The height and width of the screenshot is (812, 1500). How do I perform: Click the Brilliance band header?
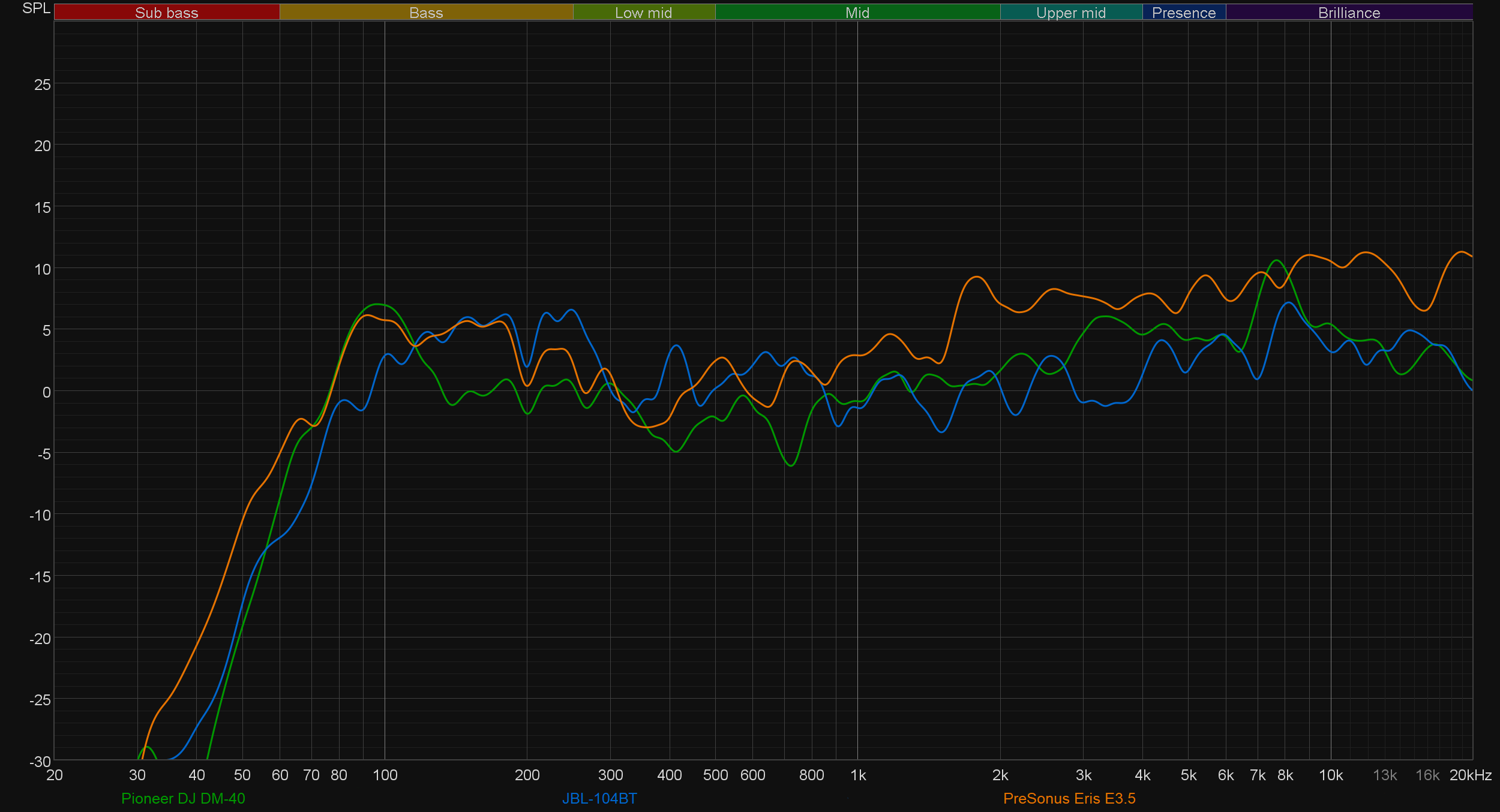[x=1349, y=13]
